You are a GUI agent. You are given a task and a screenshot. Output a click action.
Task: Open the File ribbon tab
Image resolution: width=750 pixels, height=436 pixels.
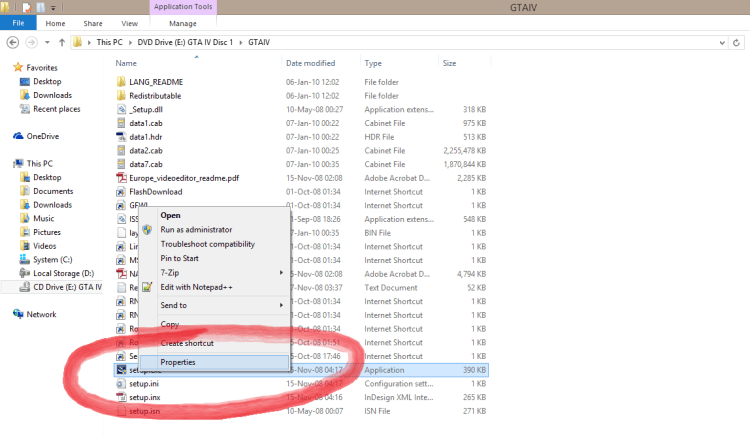pyautogui.click(x=18, y=23)
